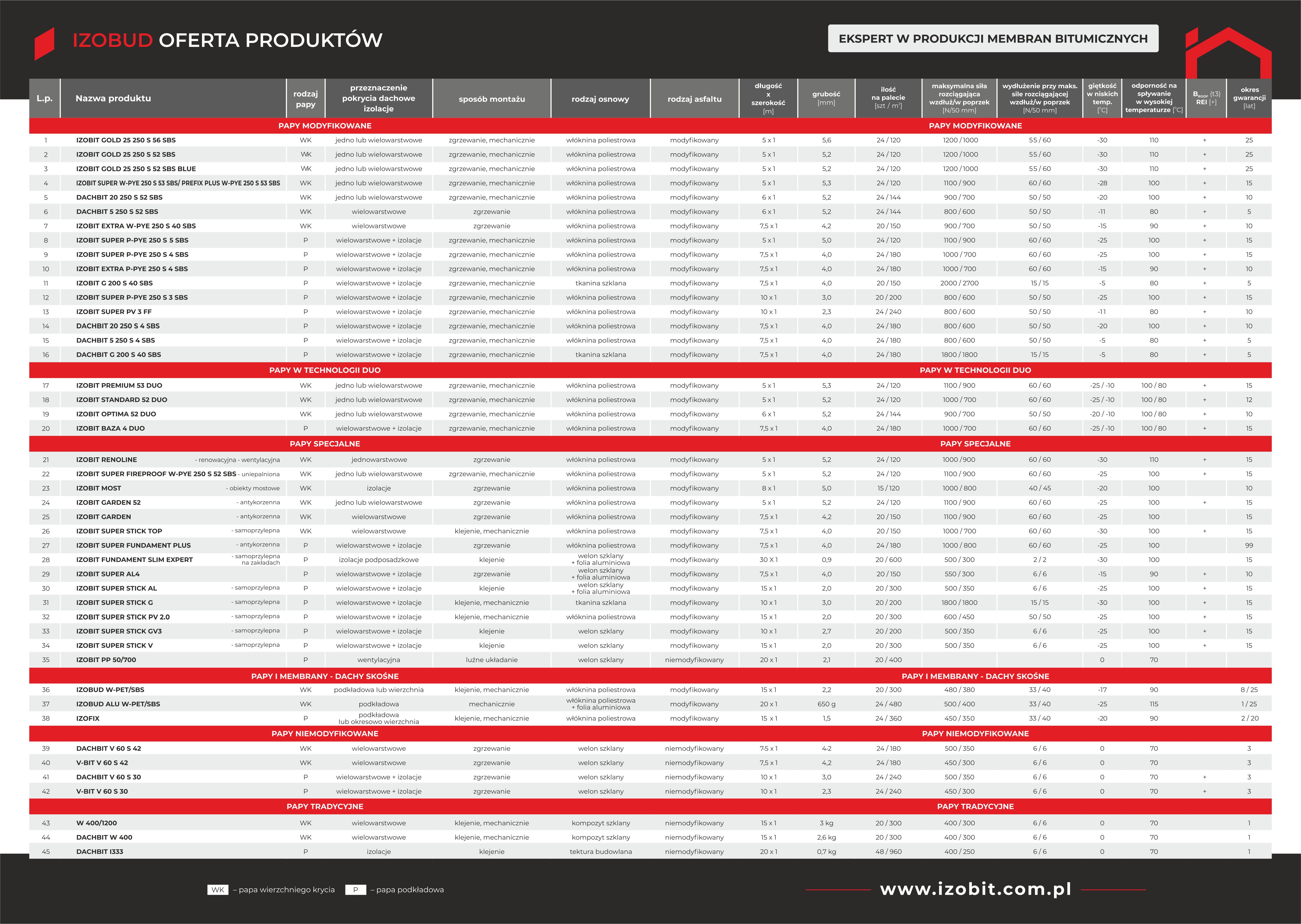Screen dimensions: 1301x924
Task: Click the WK legend box
Action: (x=218, y=890)
